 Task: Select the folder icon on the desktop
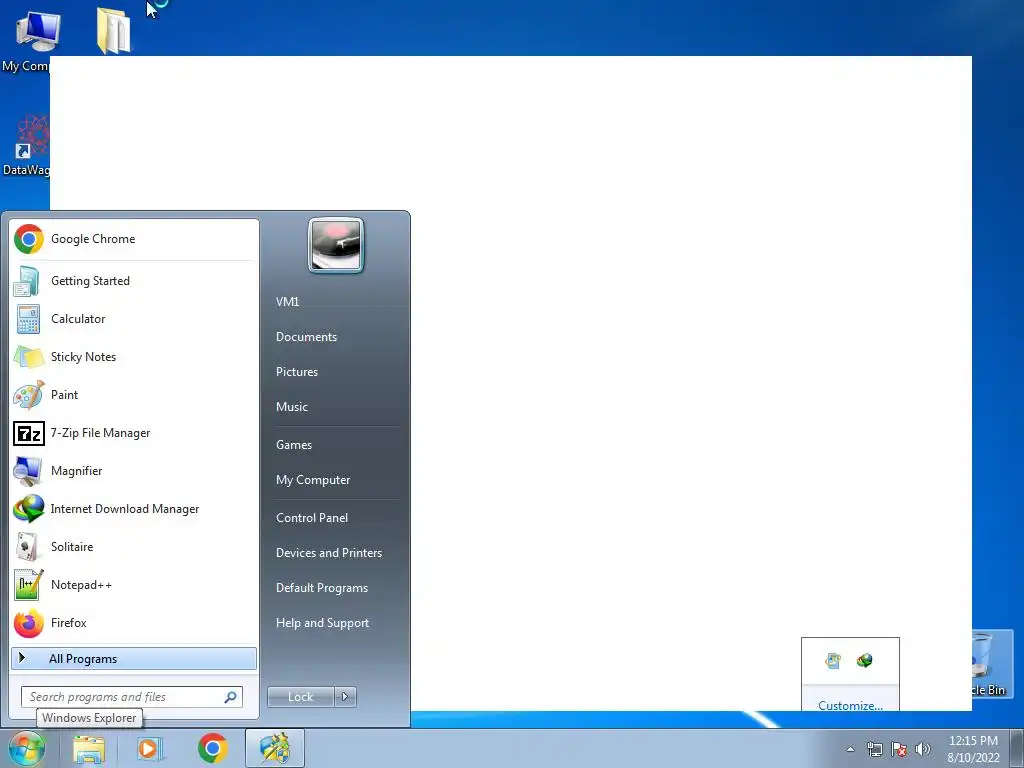pyautogui.click(x=114, y=30)
